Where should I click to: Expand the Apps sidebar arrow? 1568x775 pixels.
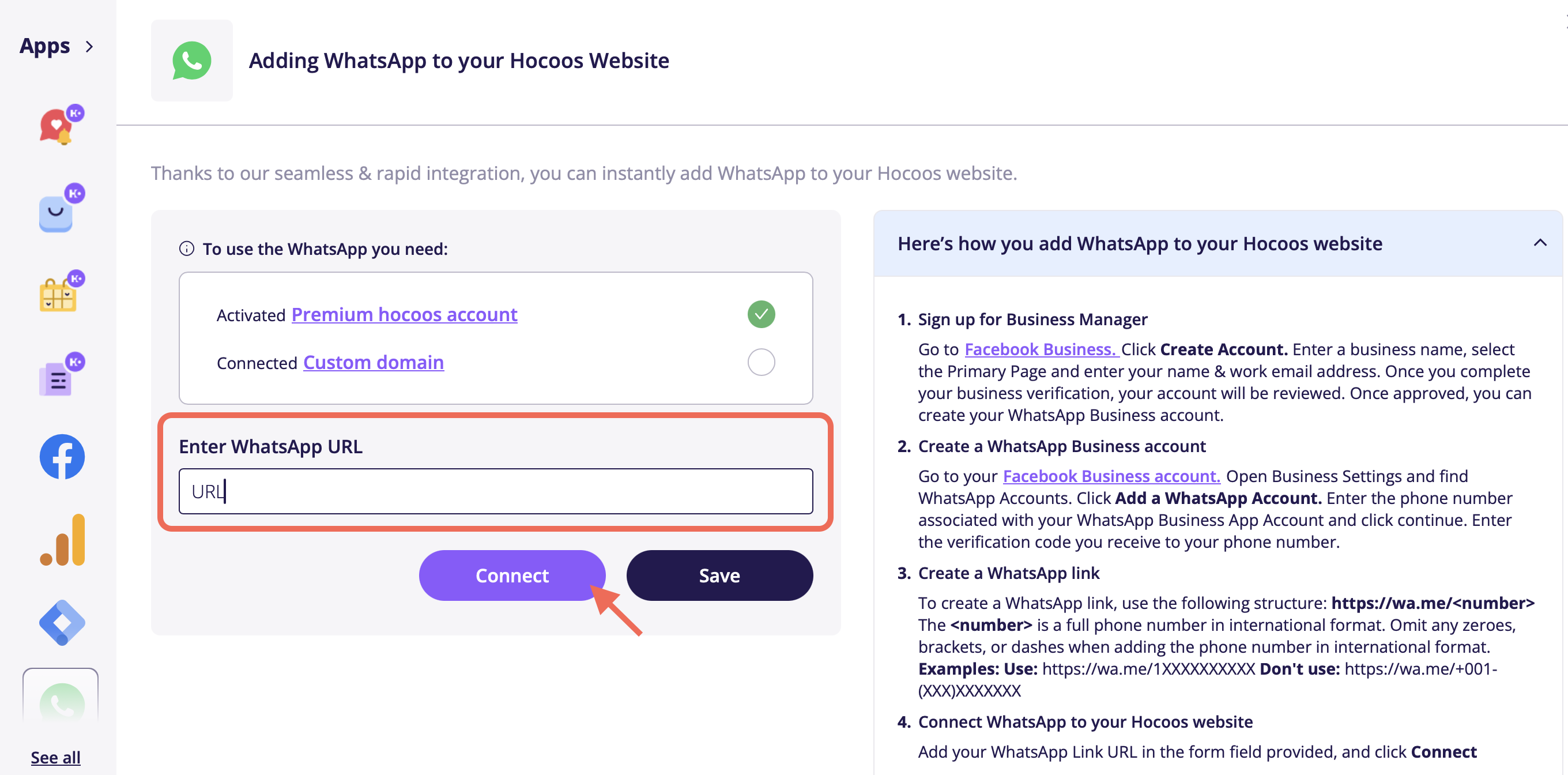[x=89, y=46]
